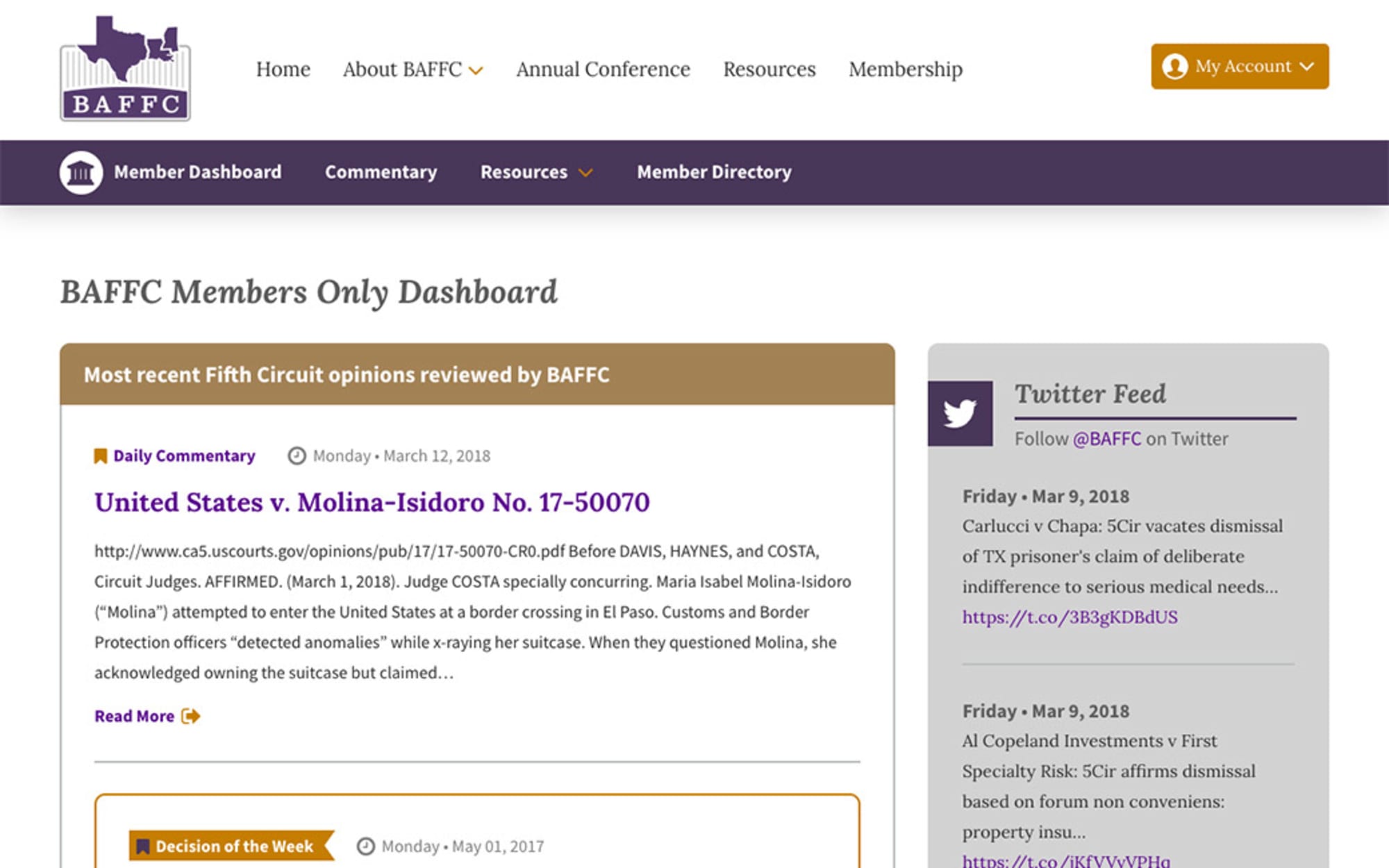Click the Al Copeland Investments tweet text

(1109, 786)
